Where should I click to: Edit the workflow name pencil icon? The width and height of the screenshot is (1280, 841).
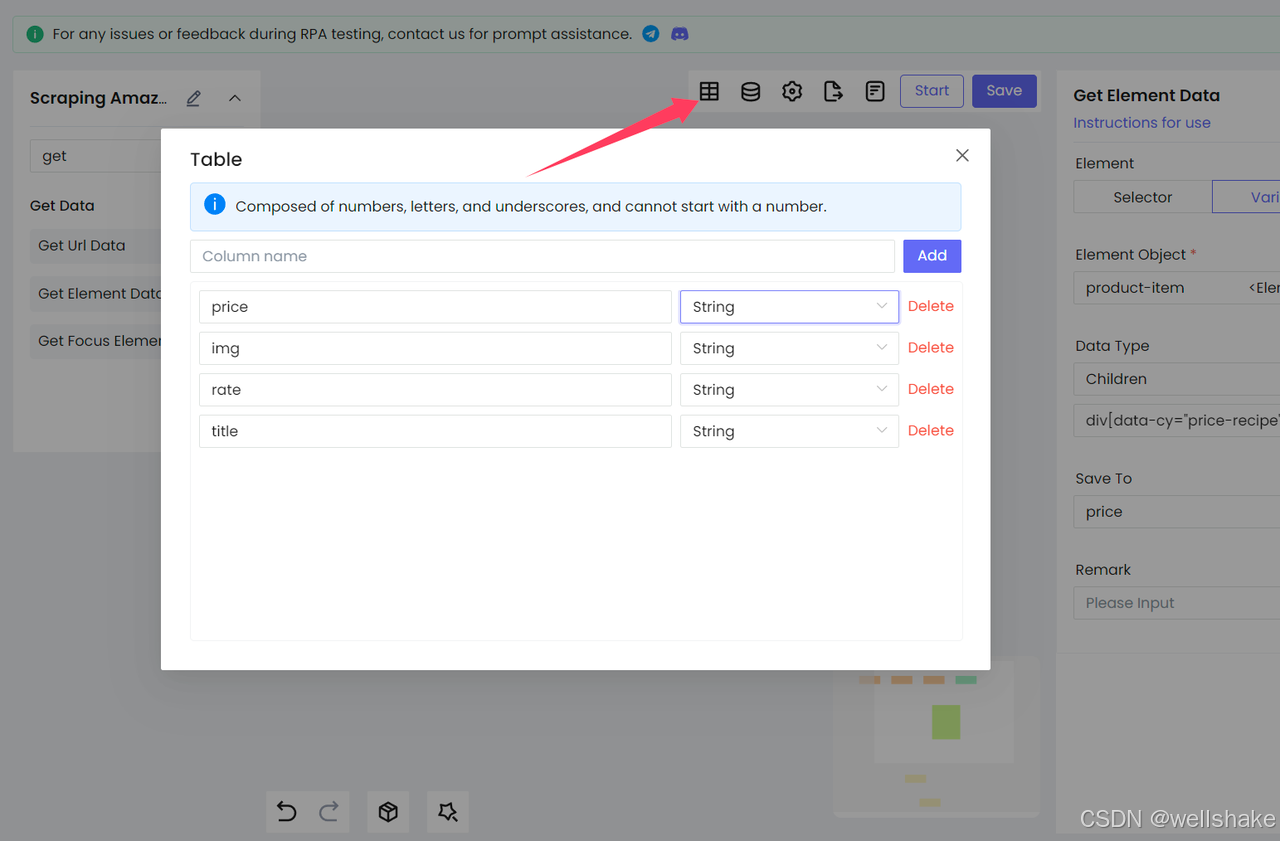[x=194, y=98]
